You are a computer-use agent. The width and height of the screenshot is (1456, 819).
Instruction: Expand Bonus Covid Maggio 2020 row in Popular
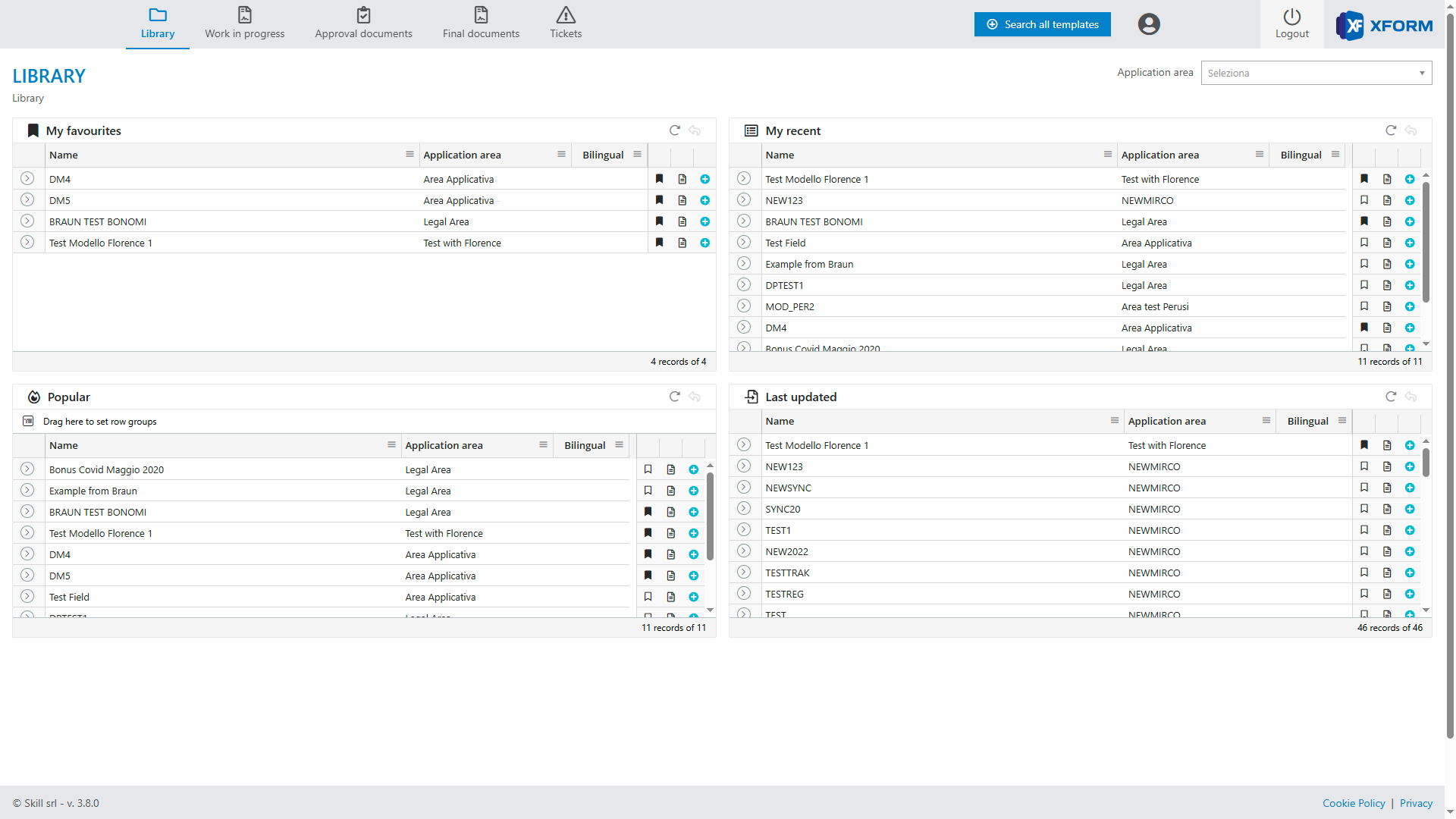(x=27, y=469)
